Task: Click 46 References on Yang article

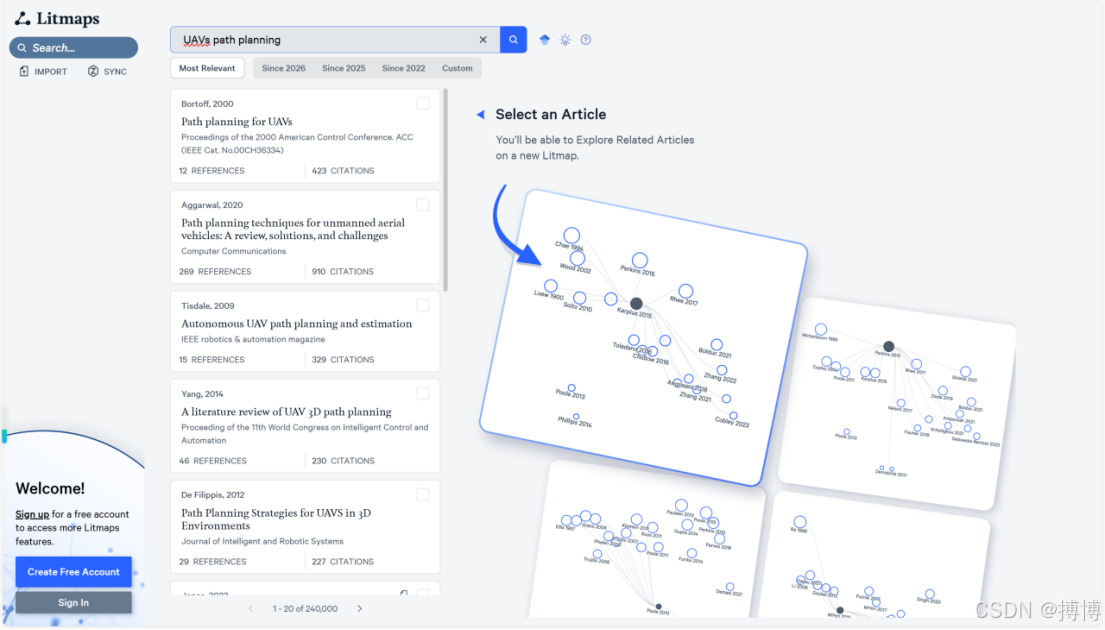Action: pyautogui.click(x=213, y=461)
